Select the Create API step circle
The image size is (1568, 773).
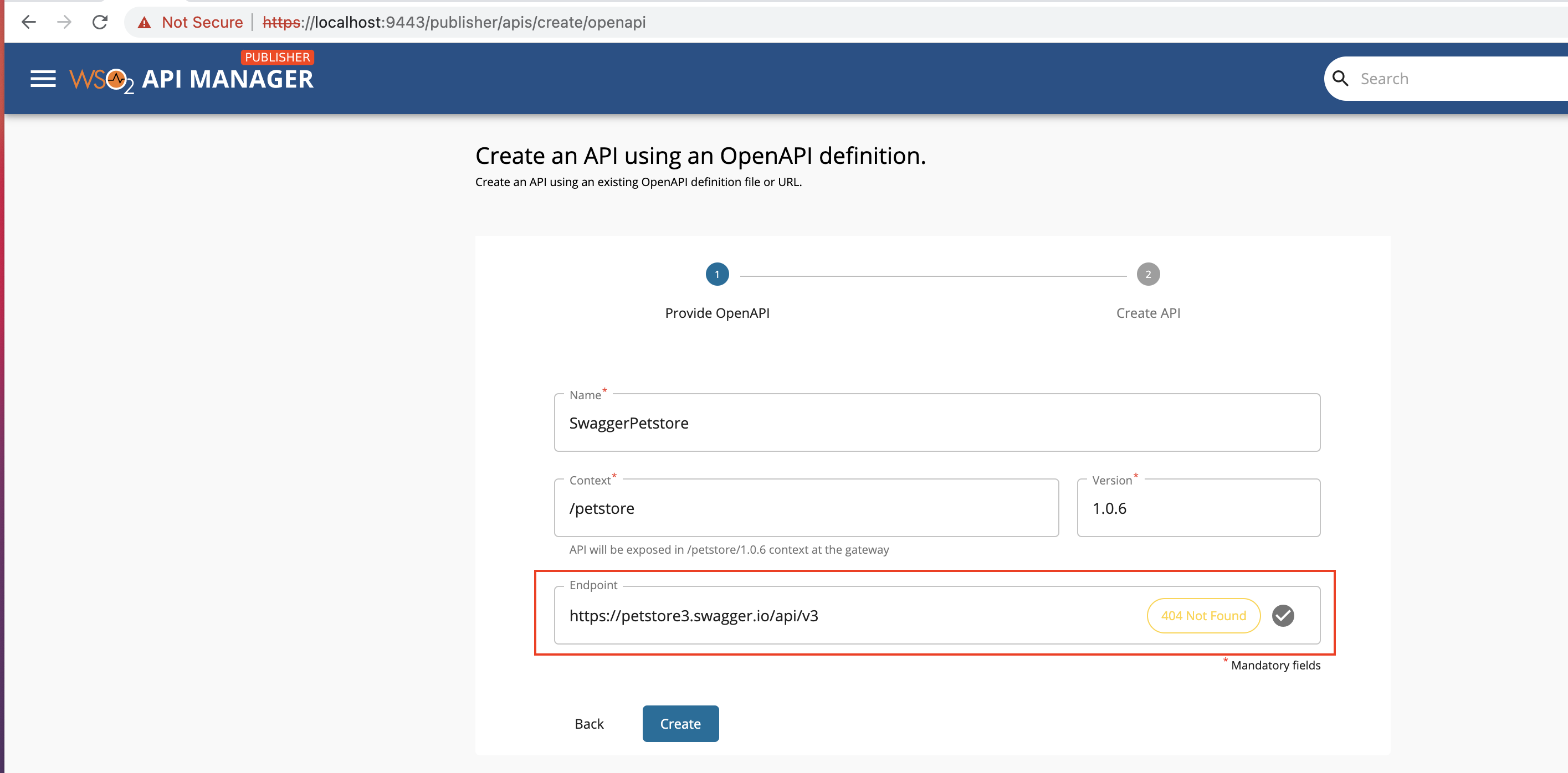pos(1147,274)
